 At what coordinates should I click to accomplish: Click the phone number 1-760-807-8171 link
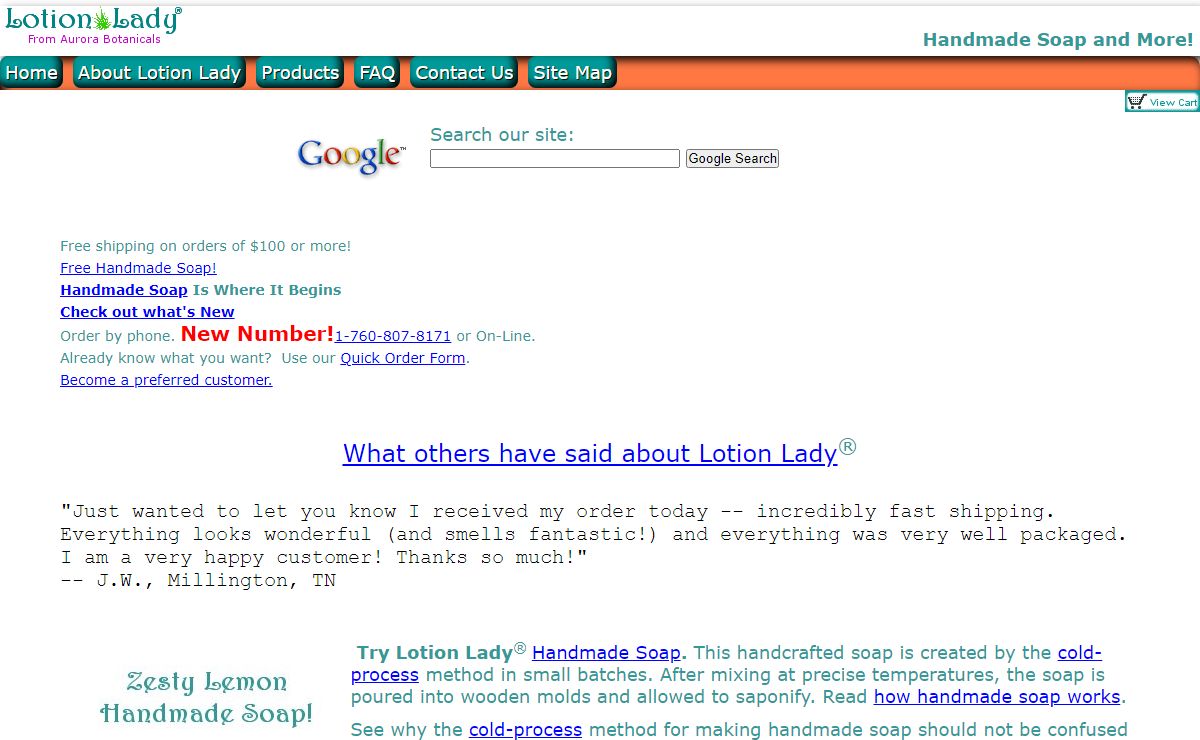pyautogui.click(x=393, y=336)
